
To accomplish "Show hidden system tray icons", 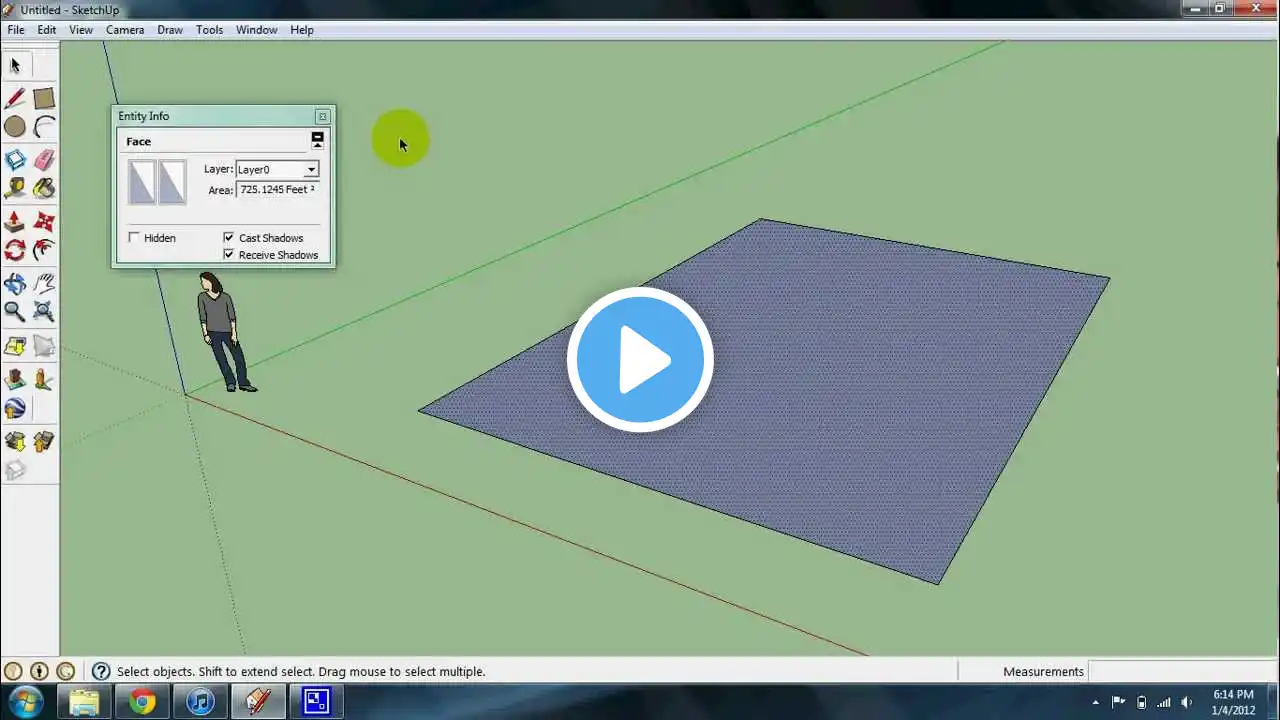I will coord(1096,702).
